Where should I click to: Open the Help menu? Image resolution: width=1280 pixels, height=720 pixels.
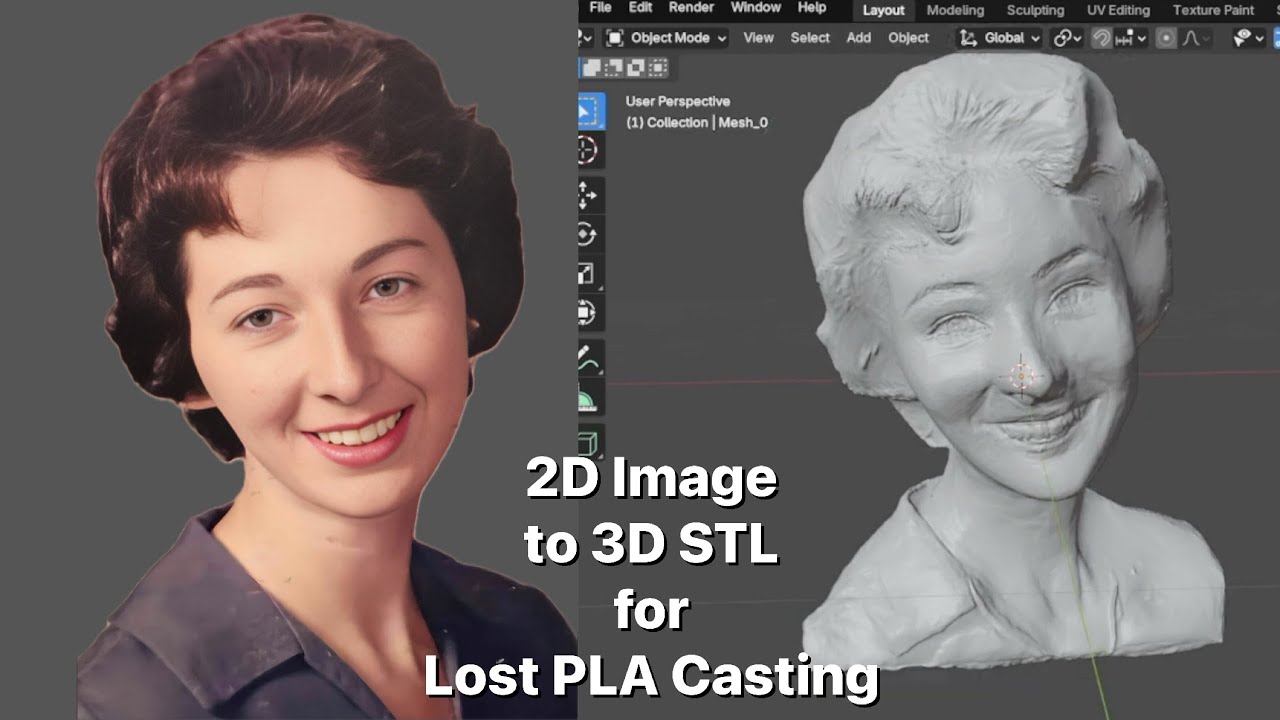pyautogui.click(x=812, y=8)
